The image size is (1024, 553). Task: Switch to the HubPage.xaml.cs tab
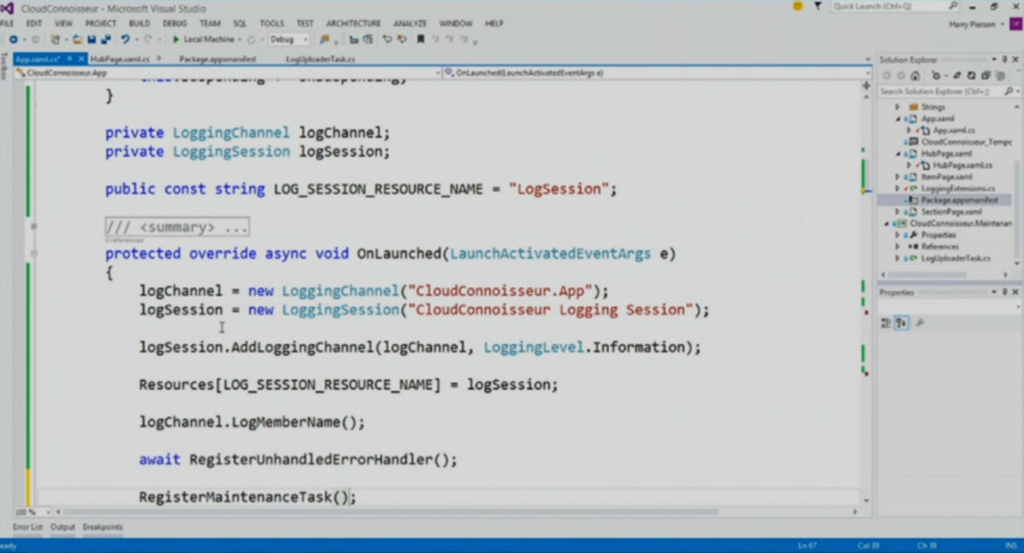coord(120,59)
